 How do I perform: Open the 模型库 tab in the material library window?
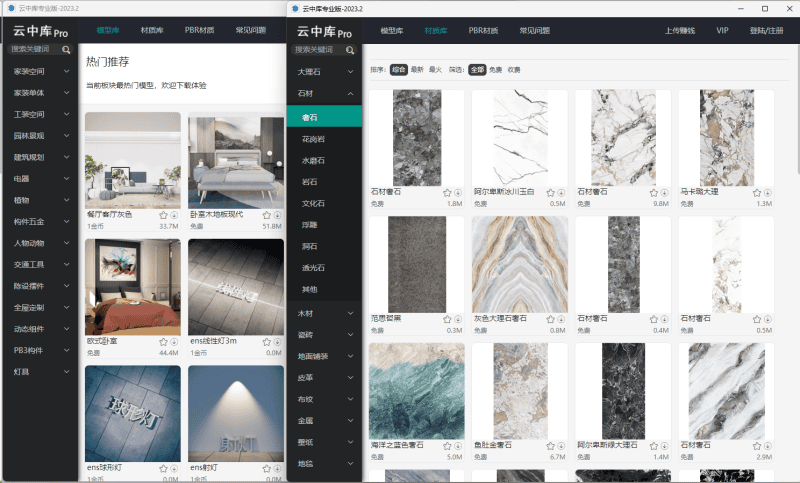pos(392,31)
